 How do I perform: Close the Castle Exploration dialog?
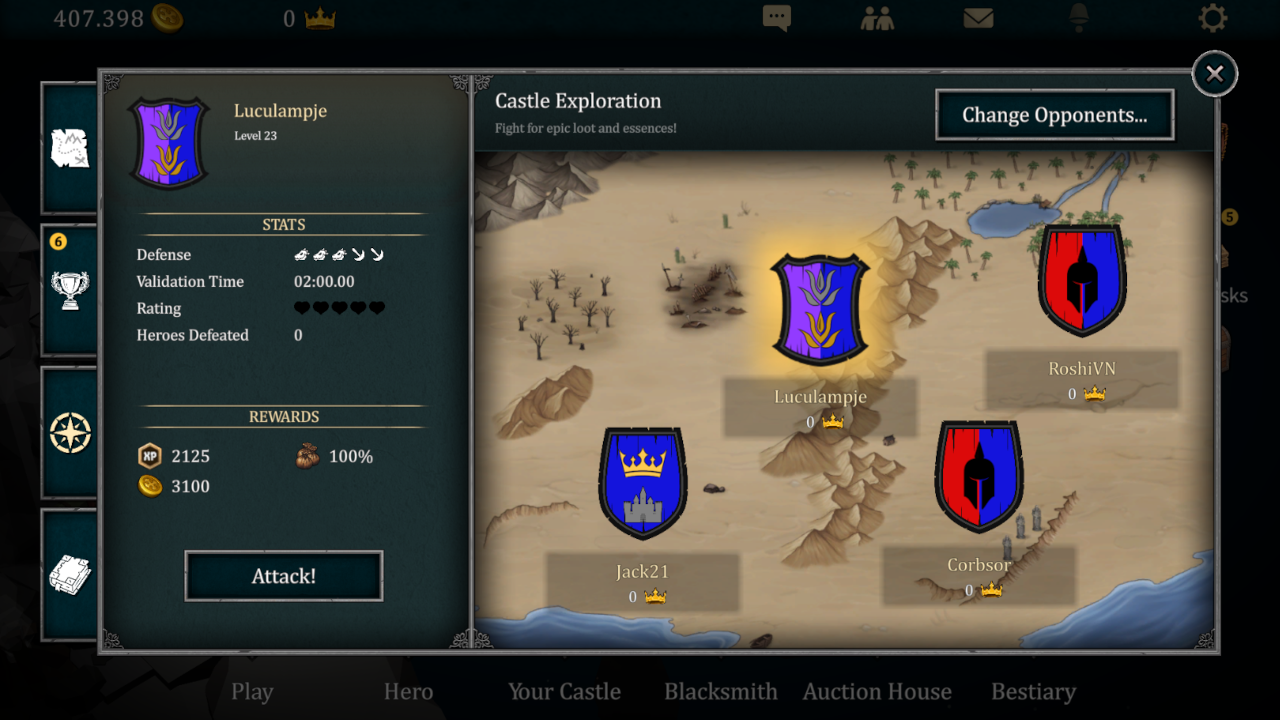(1215, 73)
